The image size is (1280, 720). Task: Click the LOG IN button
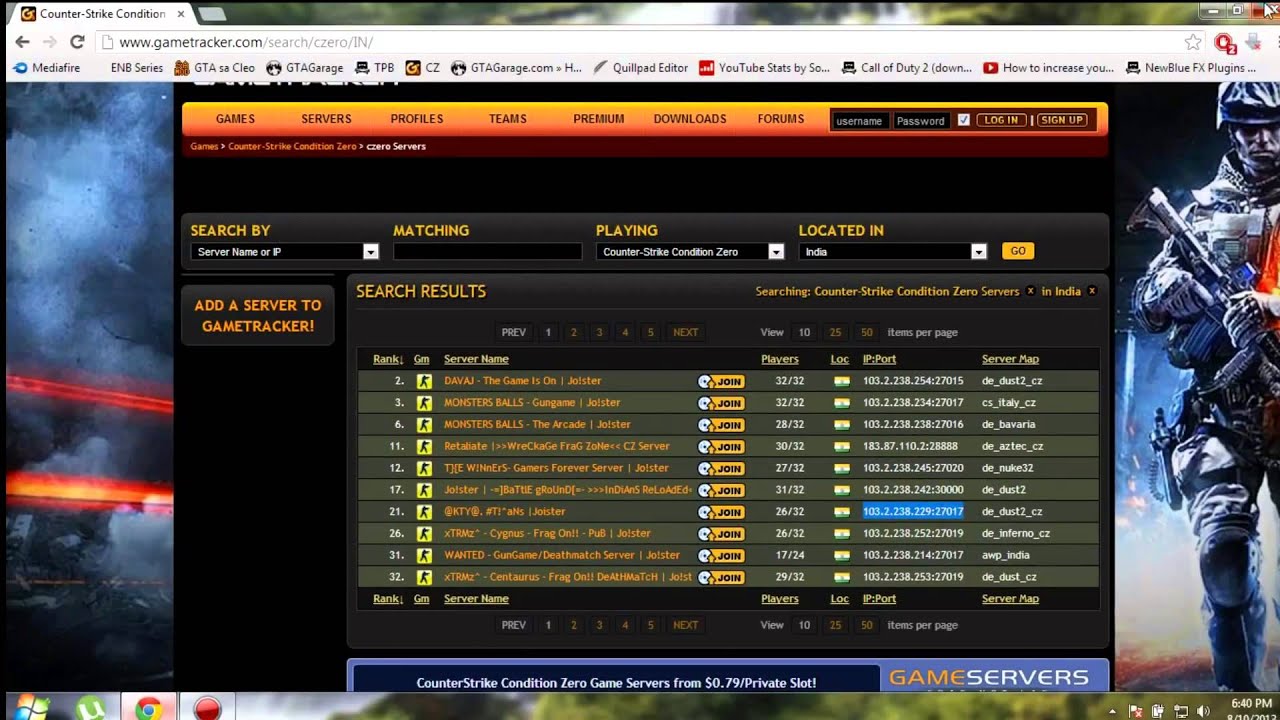1001,120
